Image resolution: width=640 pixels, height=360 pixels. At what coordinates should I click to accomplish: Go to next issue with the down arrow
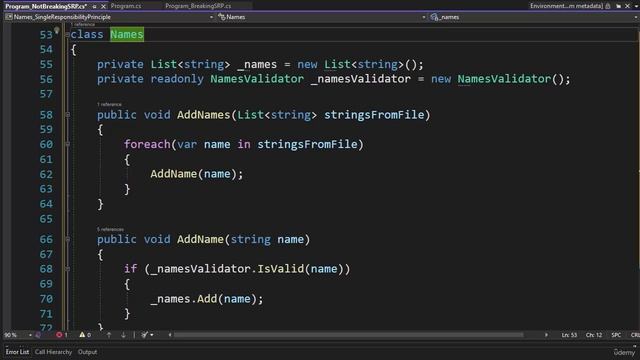[x=123, y=335]
